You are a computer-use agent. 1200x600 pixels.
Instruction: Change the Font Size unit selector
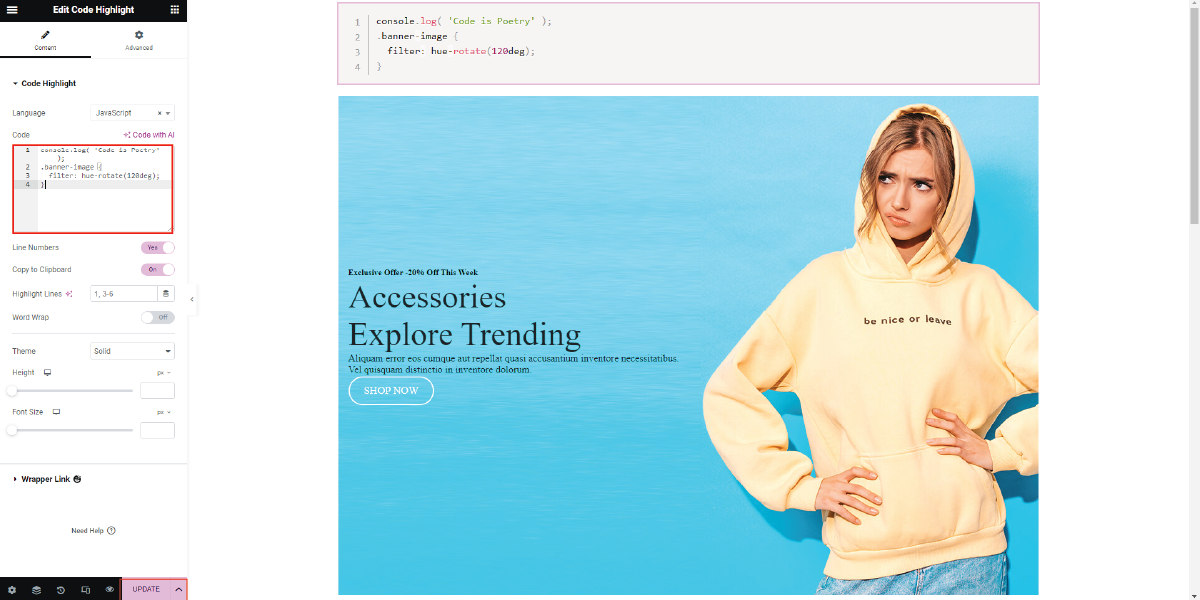tap(164, 412)
